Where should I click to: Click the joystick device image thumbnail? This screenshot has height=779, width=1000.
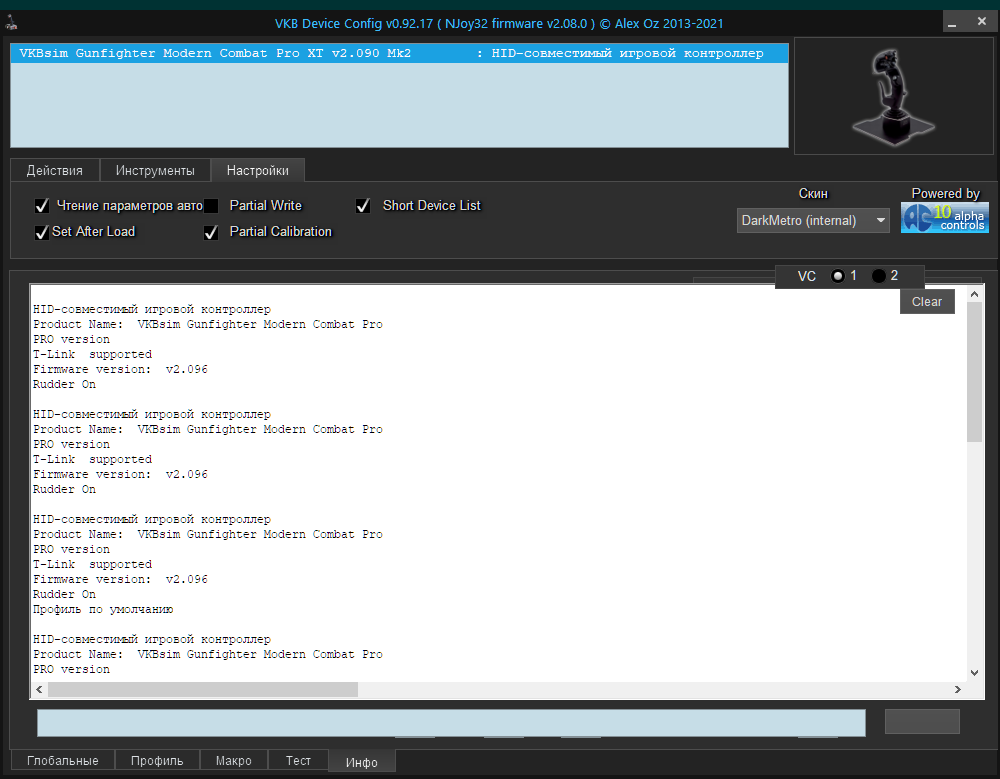coord(893,96)
